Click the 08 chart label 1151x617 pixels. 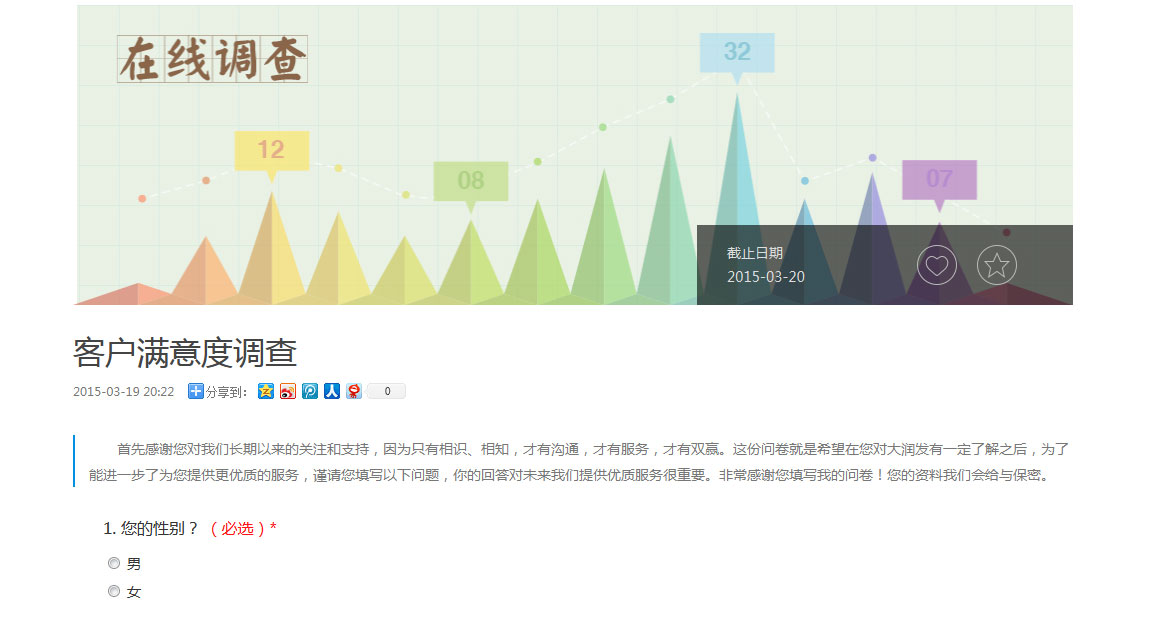click(471, 180)
